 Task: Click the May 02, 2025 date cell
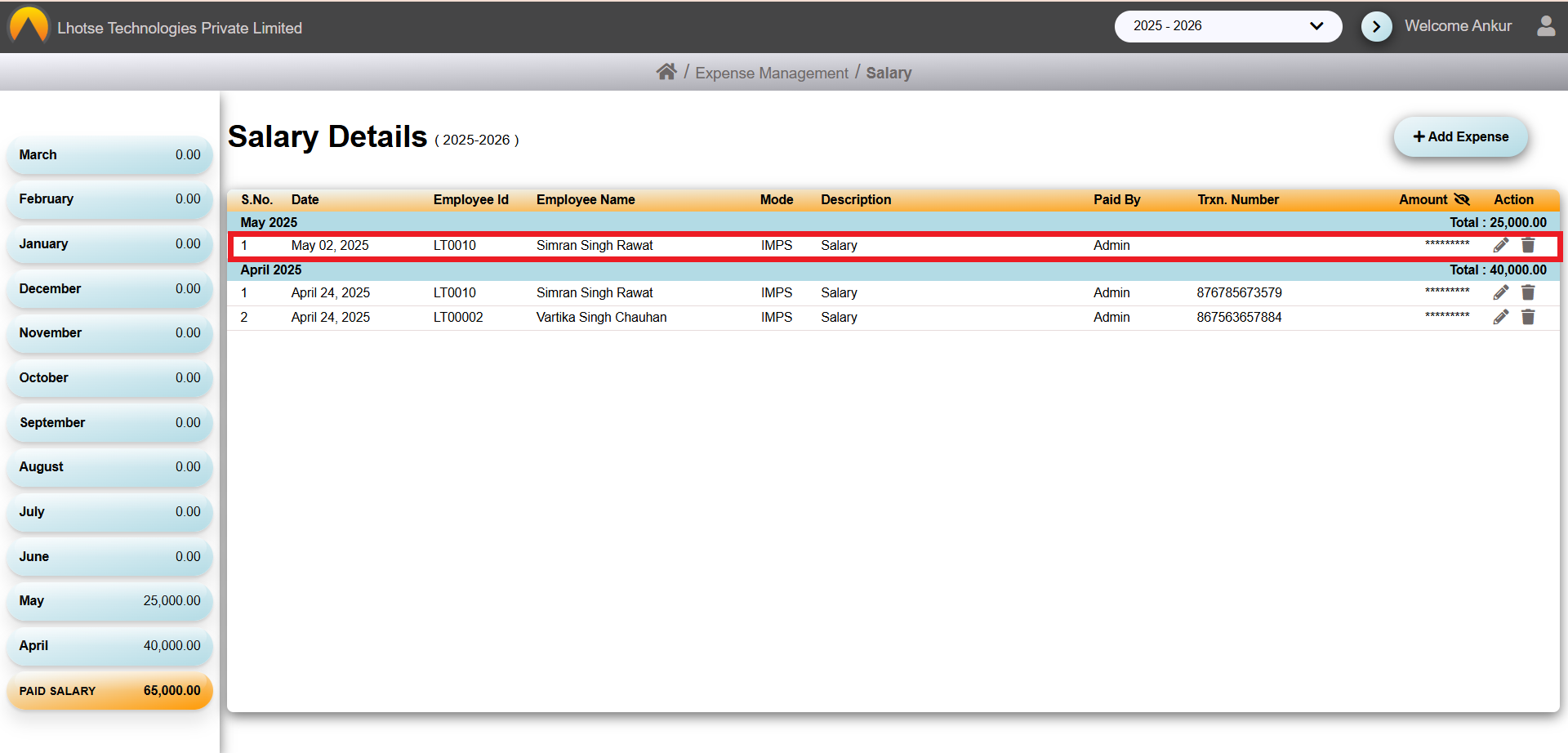[330, 245]
